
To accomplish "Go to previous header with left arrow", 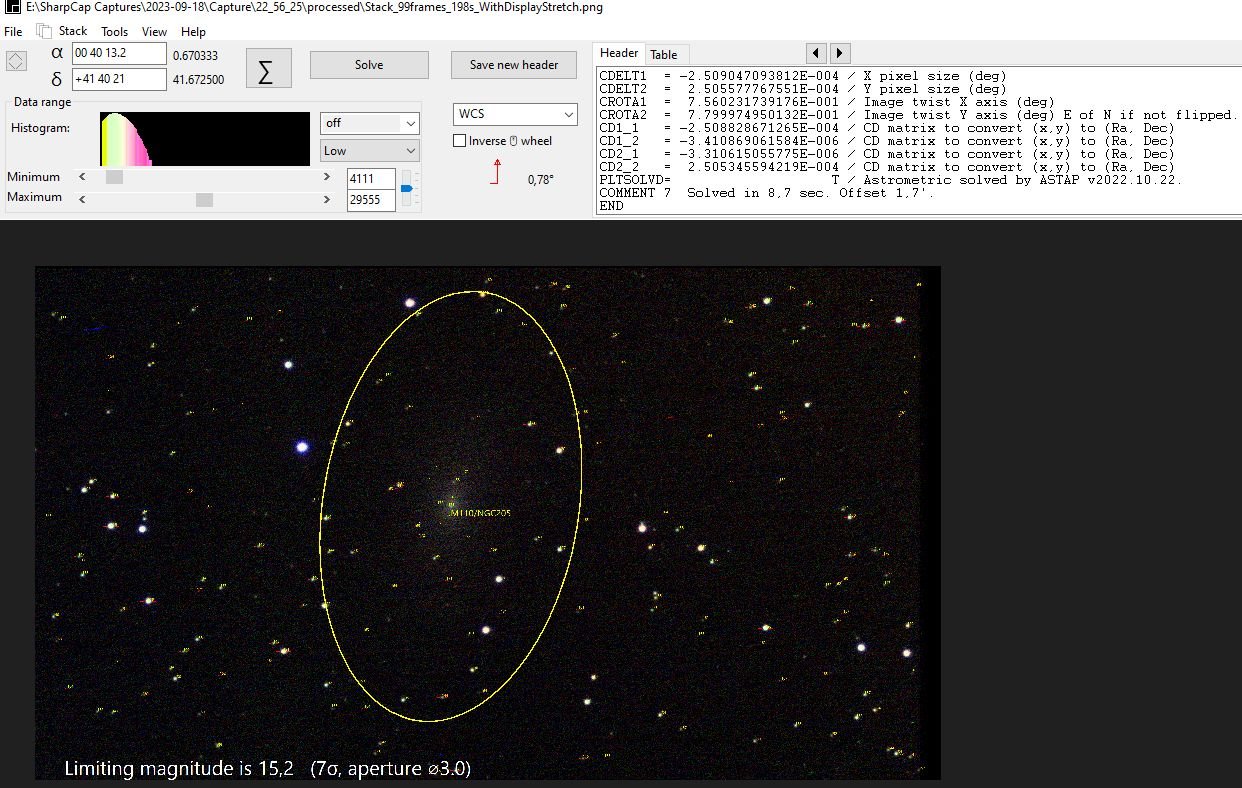I will 816,53.
